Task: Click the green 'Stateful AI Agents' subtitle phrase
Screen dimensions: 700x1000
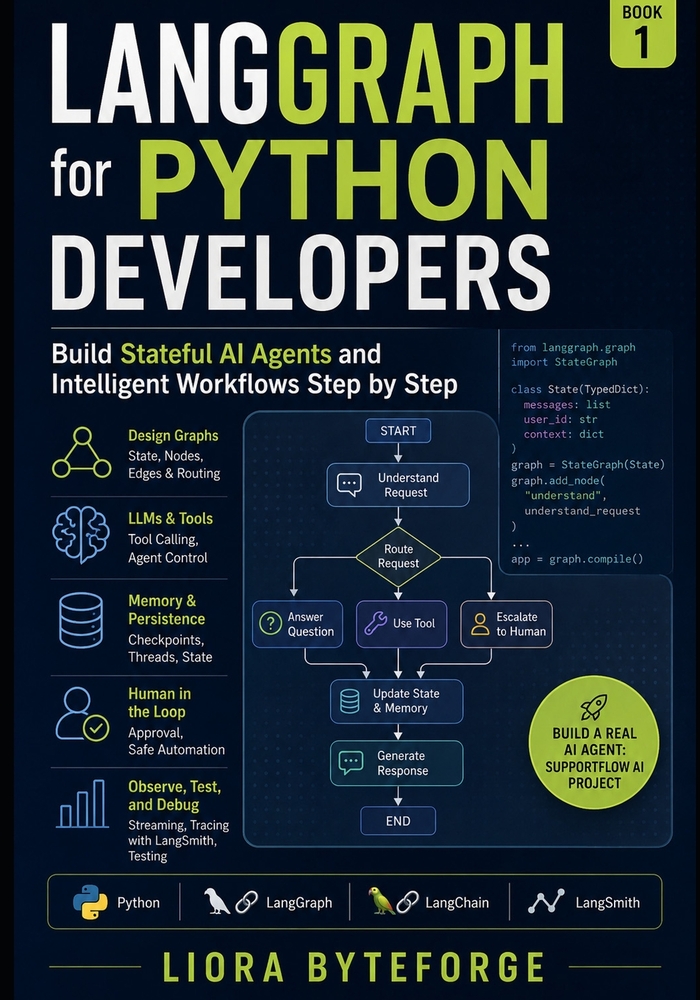Action: [226, 354]
